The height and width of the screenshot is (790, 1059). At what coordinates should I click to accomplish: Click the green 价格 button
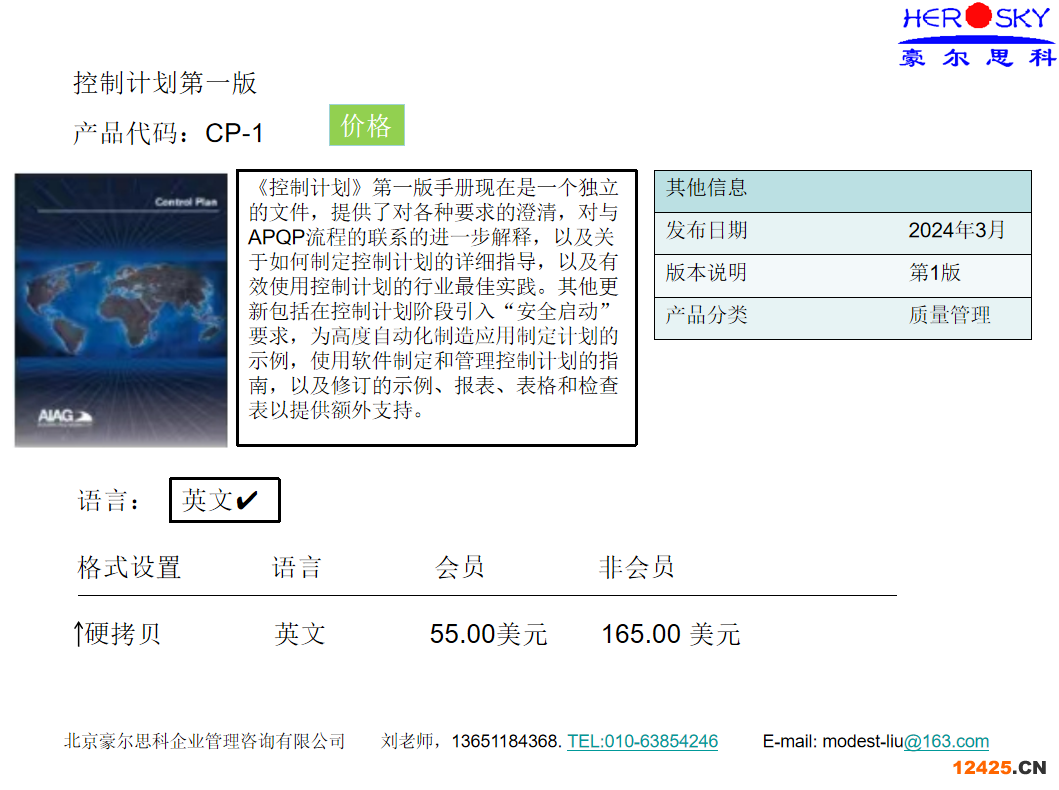click(x=367, y=125)
